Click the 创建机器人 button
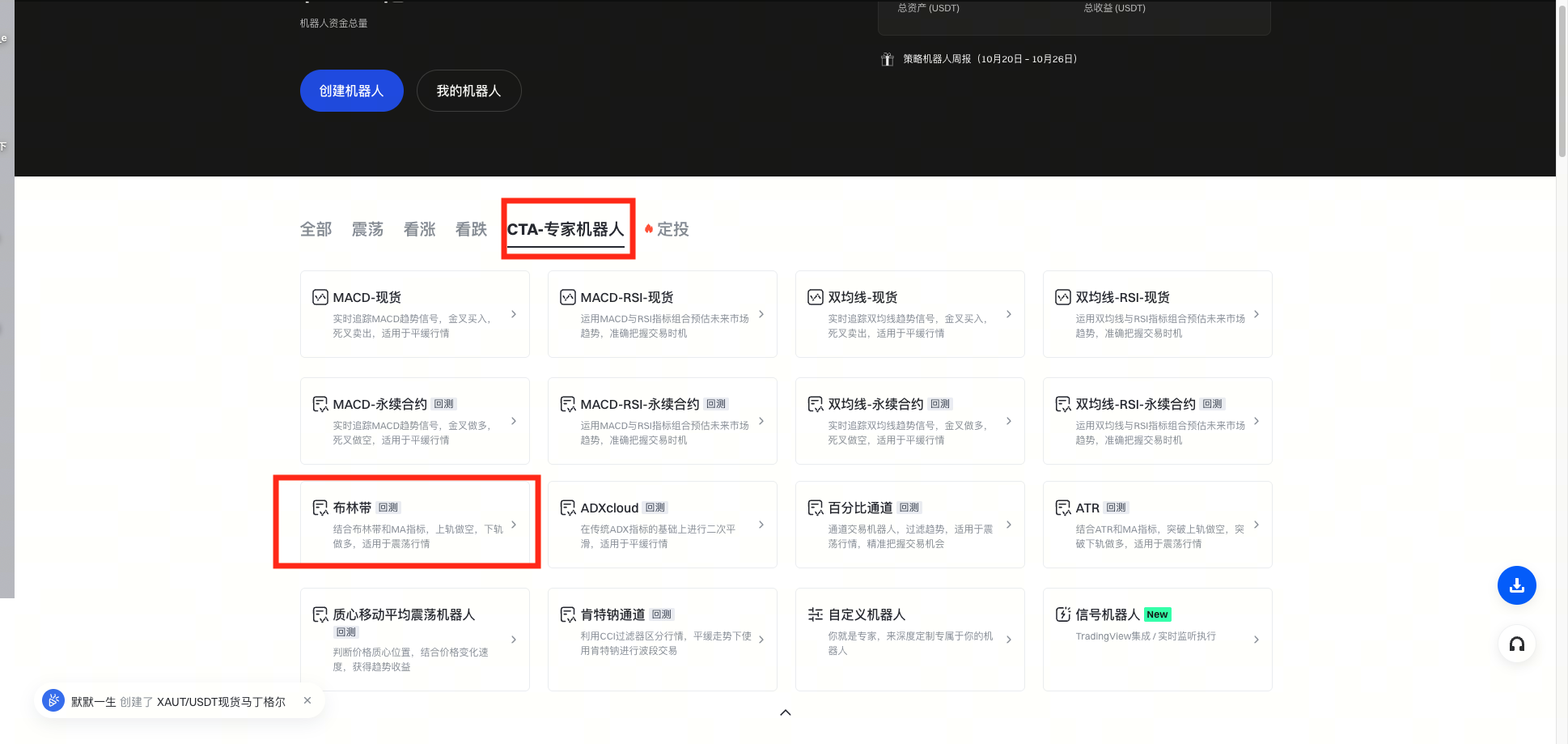Image resolution: width=1568 pixels, height=744 pixels. coord(351,91)
